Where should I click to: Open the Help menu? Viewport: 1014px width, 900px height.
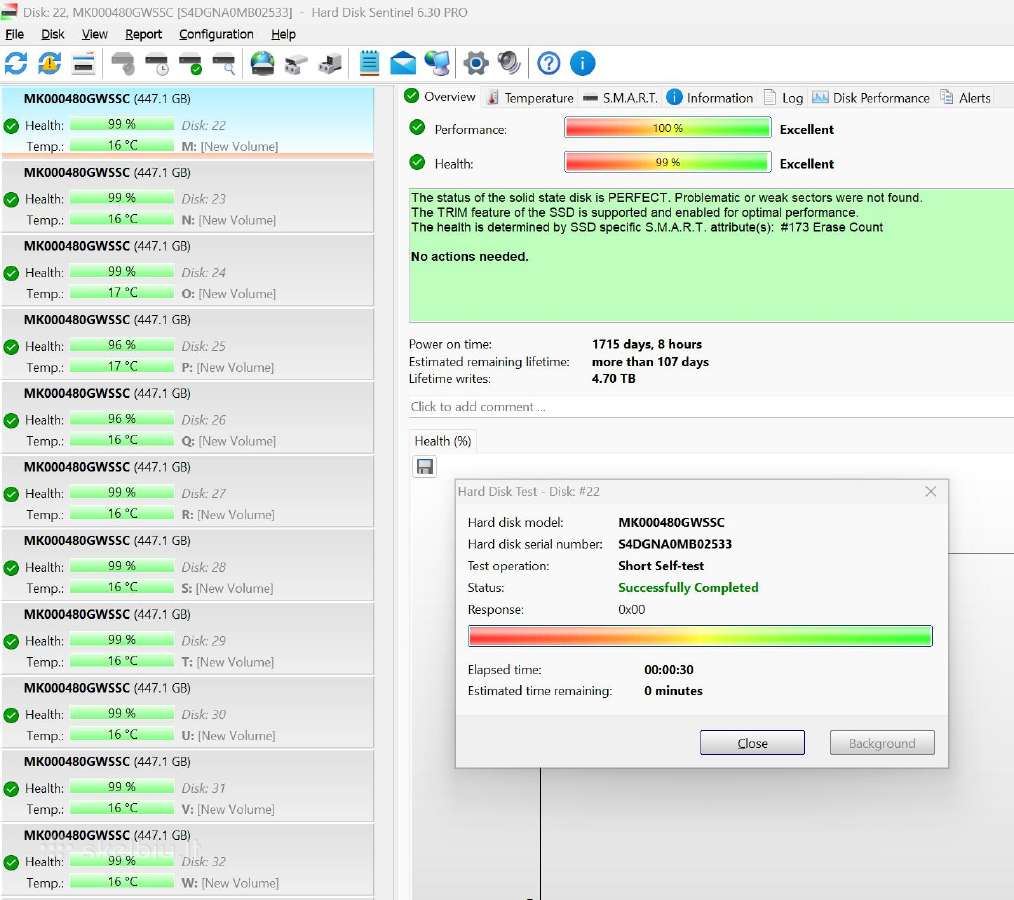point(283,34)
